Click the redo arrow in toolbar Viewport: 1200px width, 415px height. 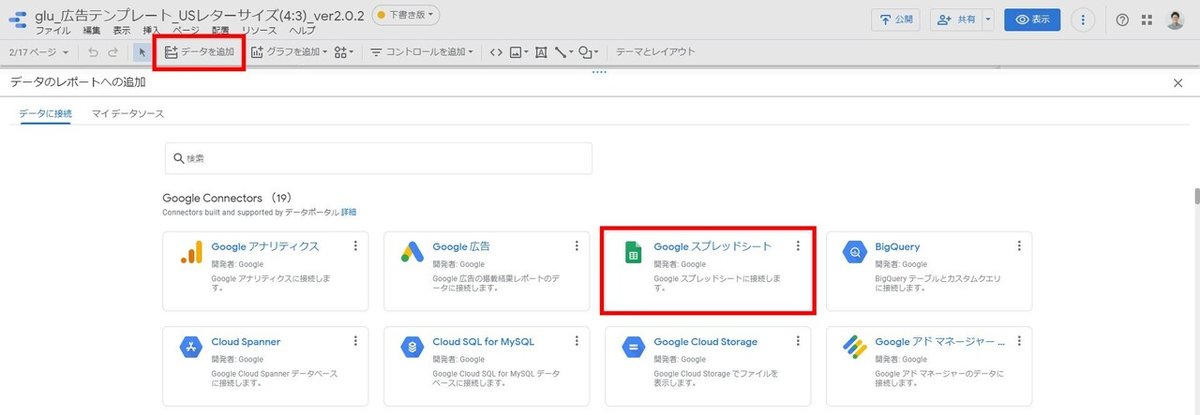click(115, 51)
